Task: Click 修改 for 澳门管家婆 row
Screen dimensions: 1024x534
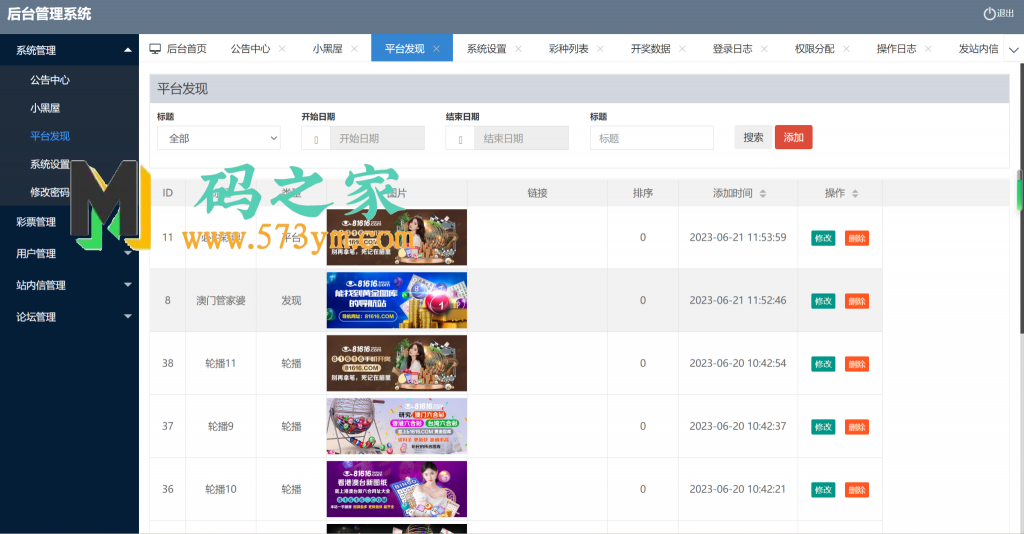Action: [823, 301]
